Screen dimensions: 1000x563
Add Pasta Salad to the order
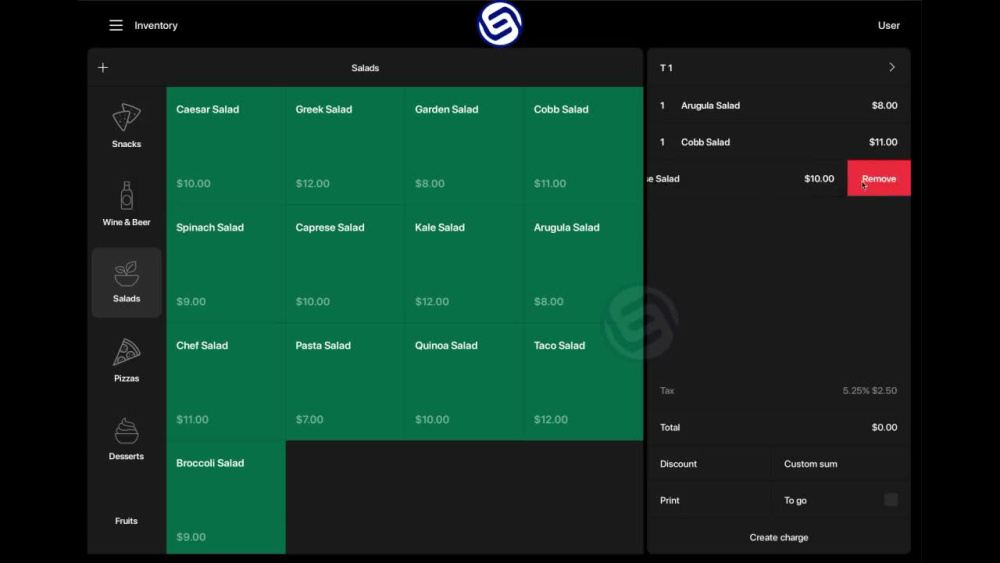(x=345, y=382)
